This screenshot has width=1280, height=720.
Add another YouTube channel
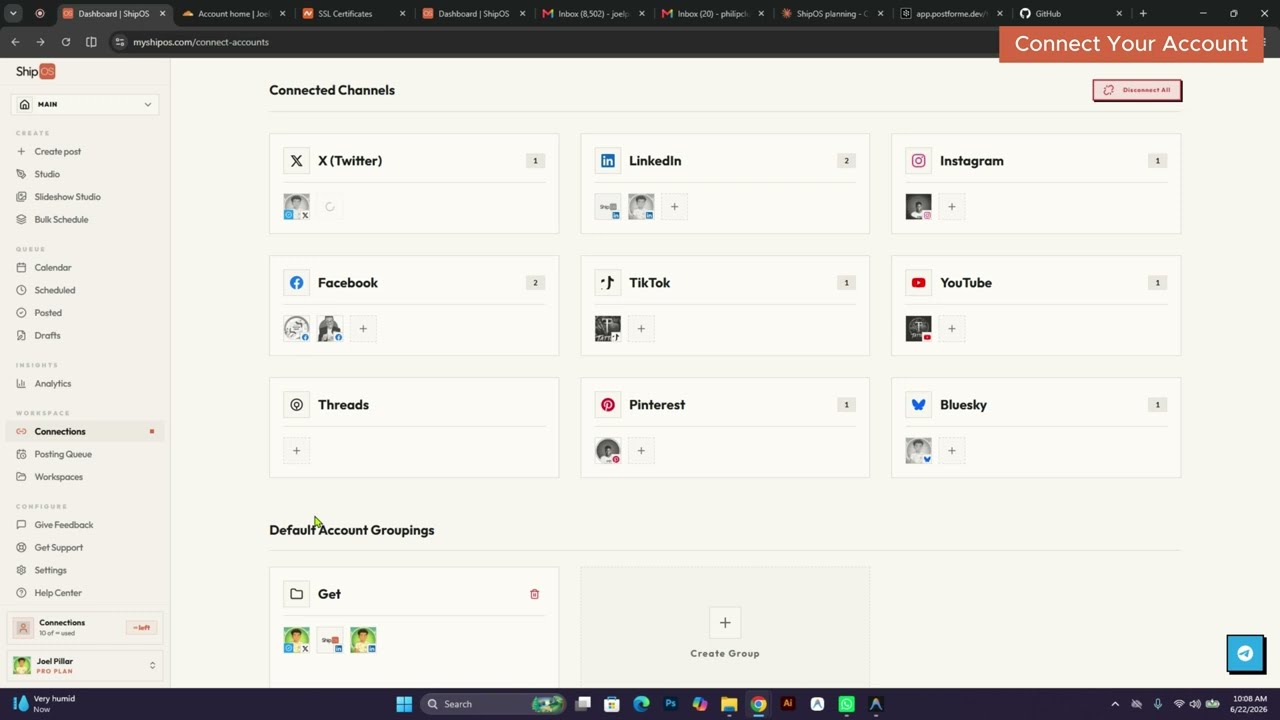(951, 329)
